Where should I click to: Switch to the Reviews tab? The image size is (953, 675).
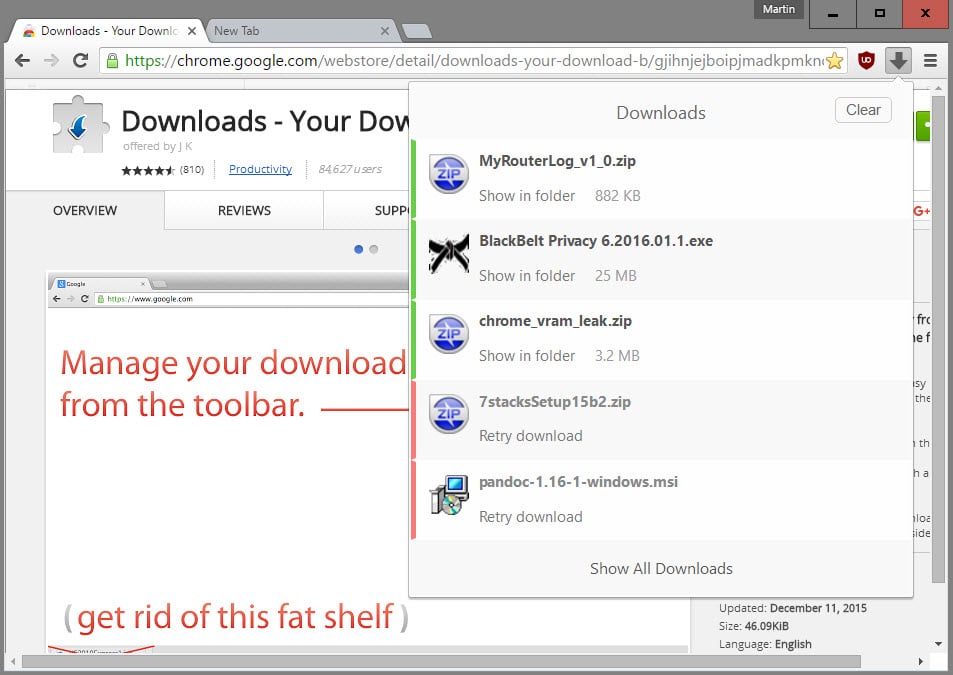point(243,210)
